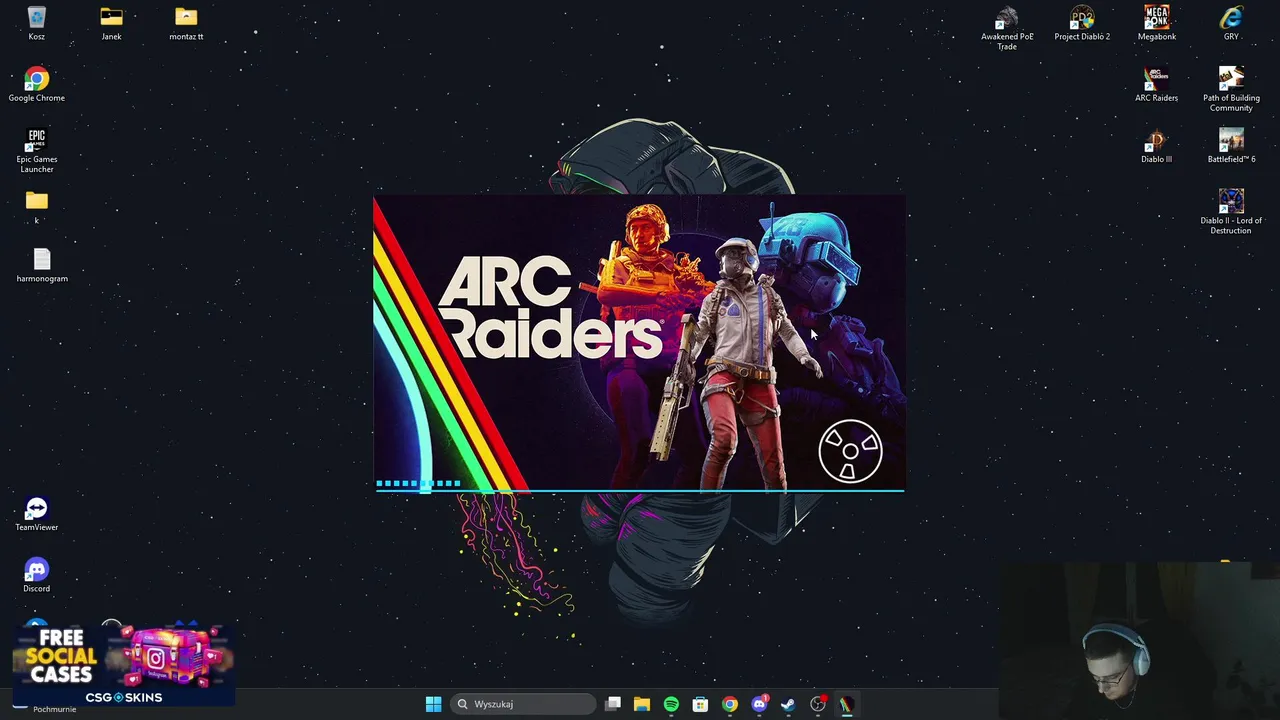Select the Discord desktop shortcut
This screenshot has width=1280, height=720.
pos(36,575)
